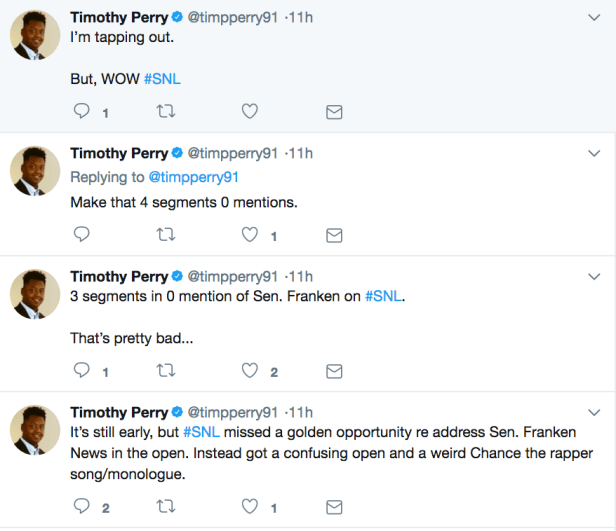Like the "That's pretty bad..." tweet

[x=251, y=372]
